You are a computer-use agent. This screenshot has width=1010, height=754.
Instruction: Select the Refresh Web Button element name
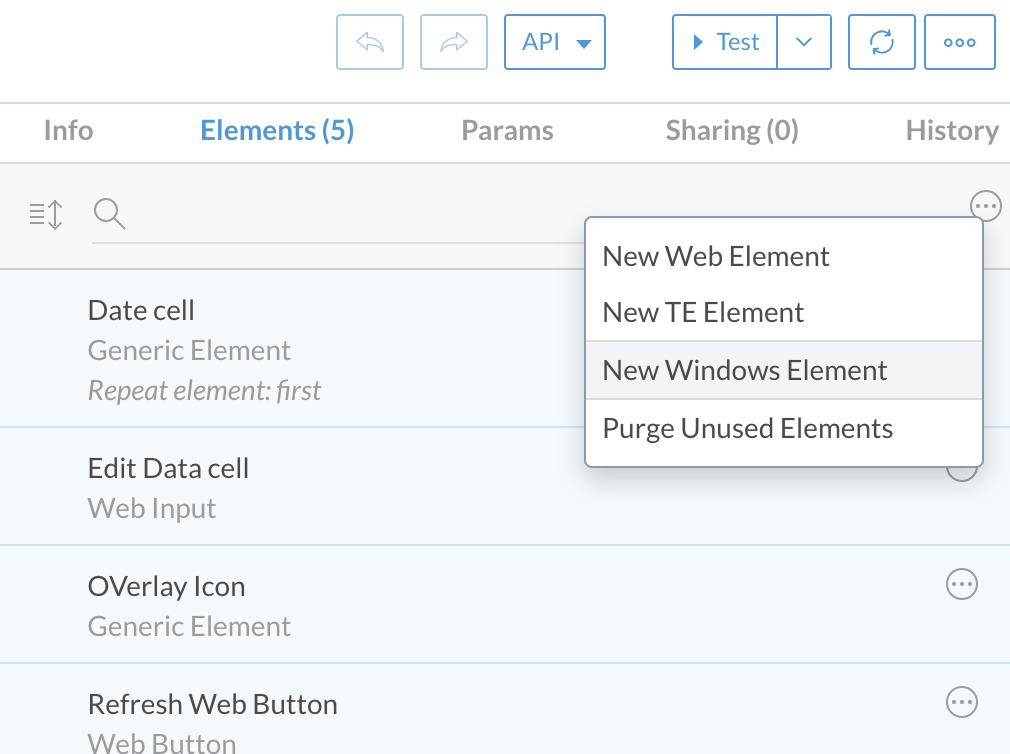point(213,704)
